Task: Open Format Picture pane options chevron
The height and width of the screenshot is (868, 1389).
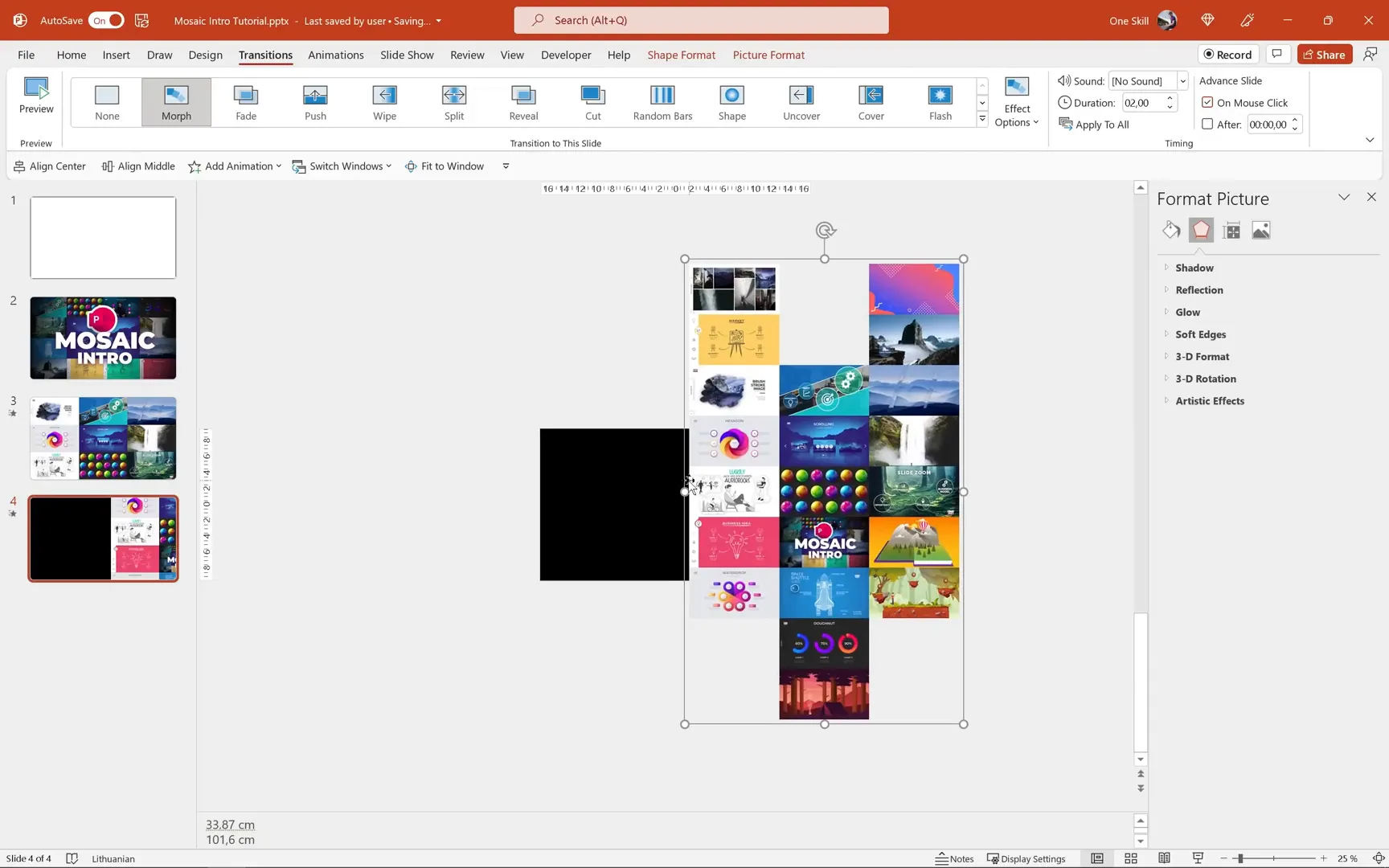Action: (x=1344, y=197)
